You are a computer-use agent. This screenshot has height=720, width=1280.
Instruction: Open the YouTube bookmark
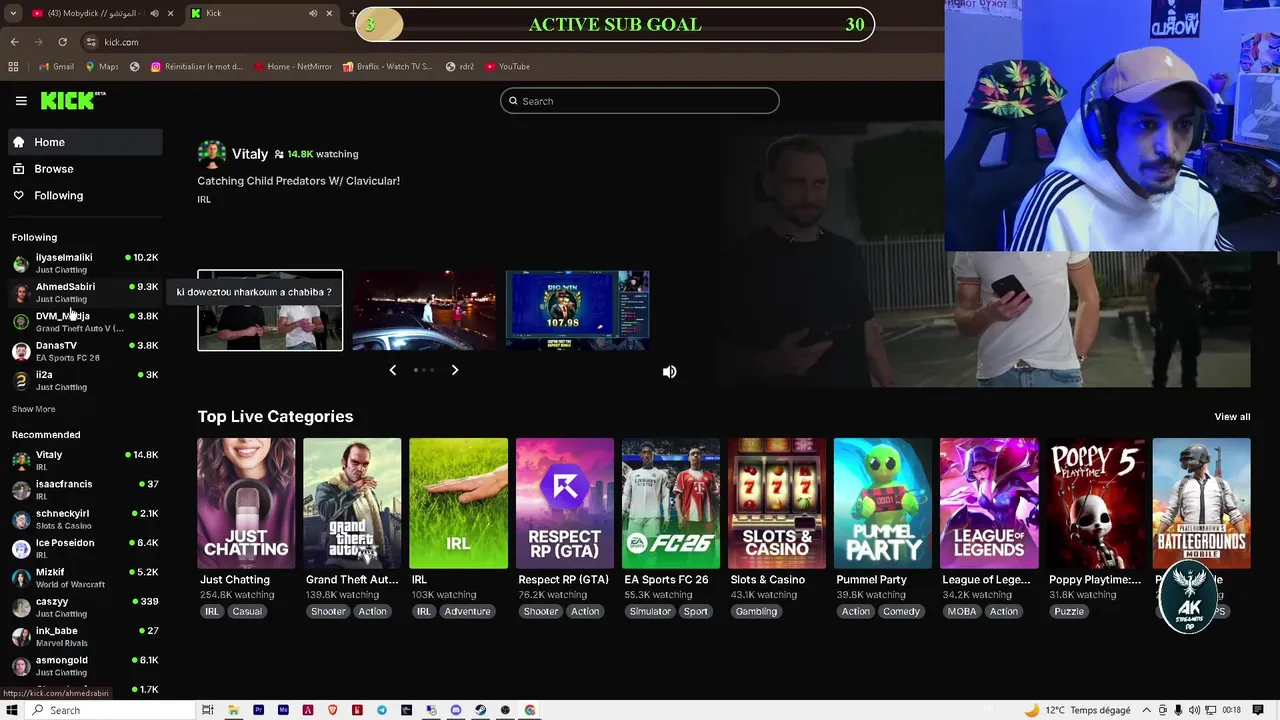point(507,66)
